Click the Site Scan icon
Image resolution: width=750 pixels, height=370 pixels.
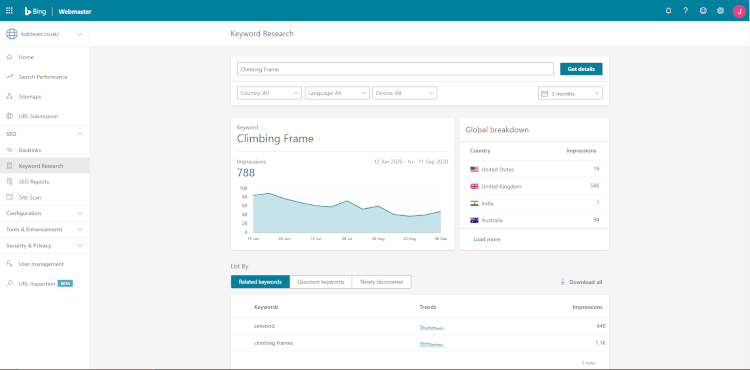(10, 197)
